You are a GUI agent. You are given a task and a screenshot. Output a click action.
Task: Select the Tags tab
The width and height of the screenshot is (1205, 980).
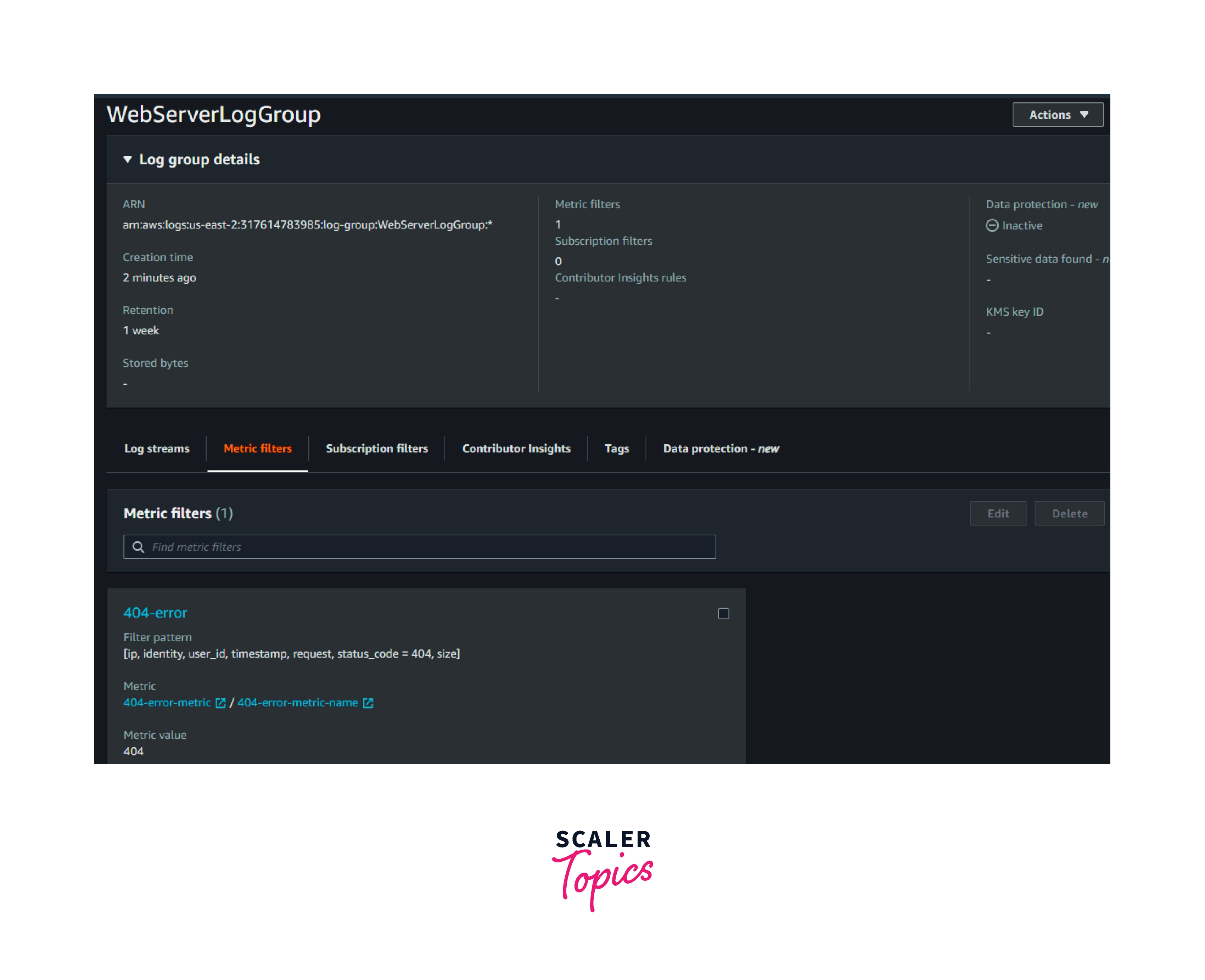616,449
